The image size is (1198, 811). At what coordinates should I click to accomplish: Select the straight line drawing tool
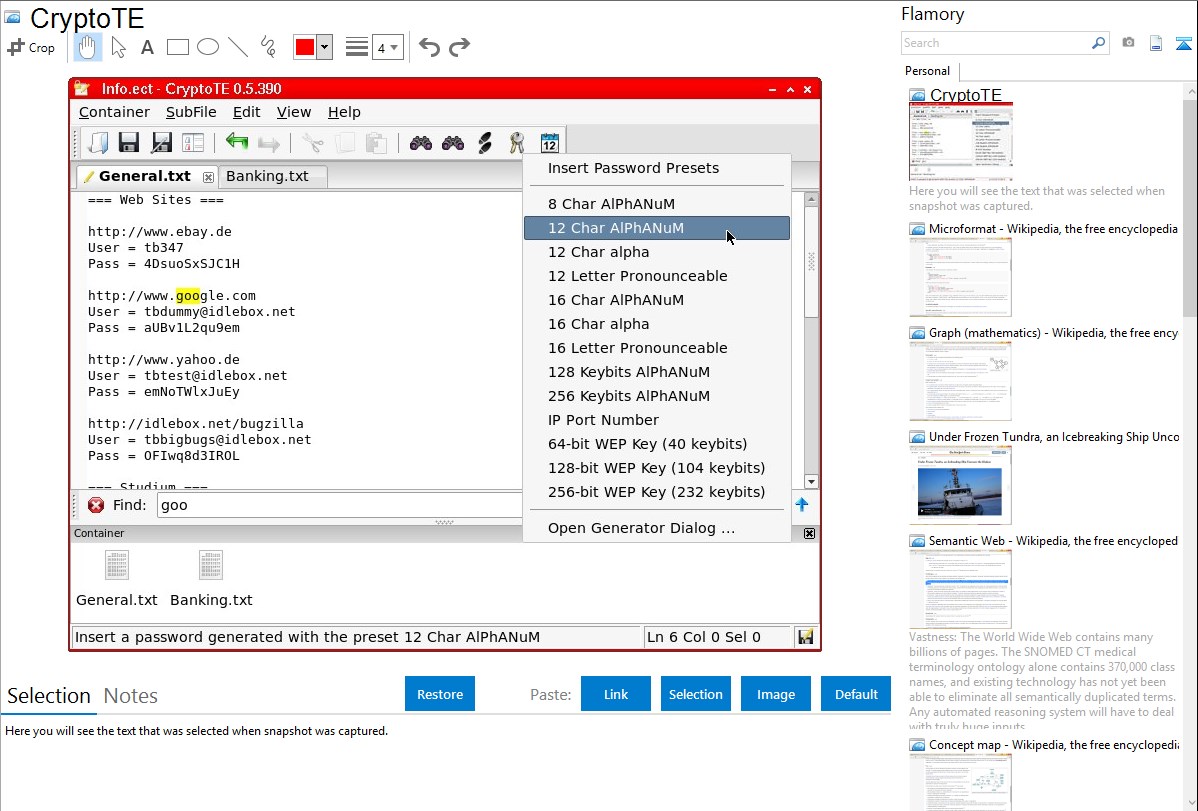tap(238, 47)
